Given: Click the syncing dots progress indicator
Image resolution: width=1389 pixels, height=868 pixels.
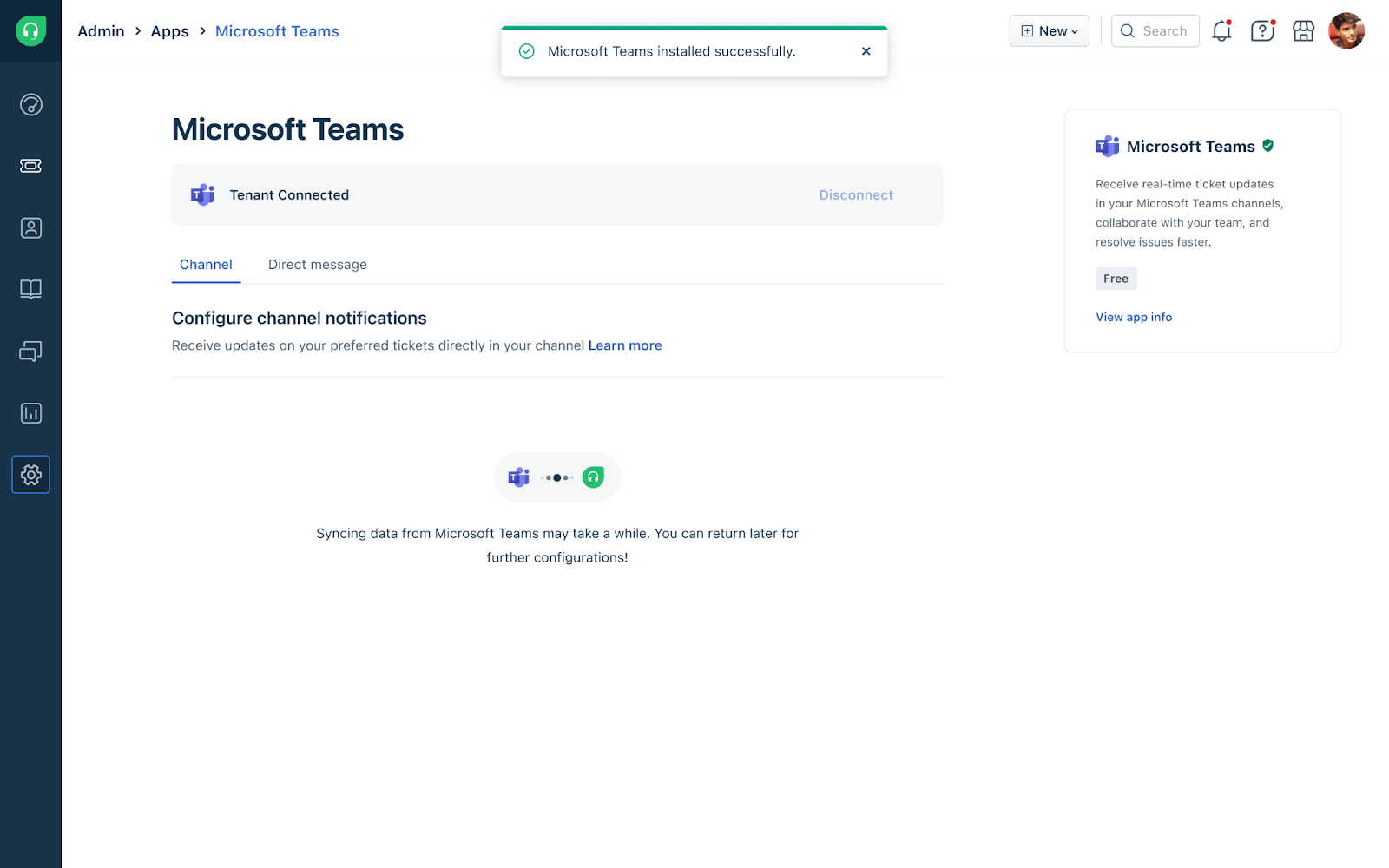Looking at the screenshot, I should pos(556,477).
